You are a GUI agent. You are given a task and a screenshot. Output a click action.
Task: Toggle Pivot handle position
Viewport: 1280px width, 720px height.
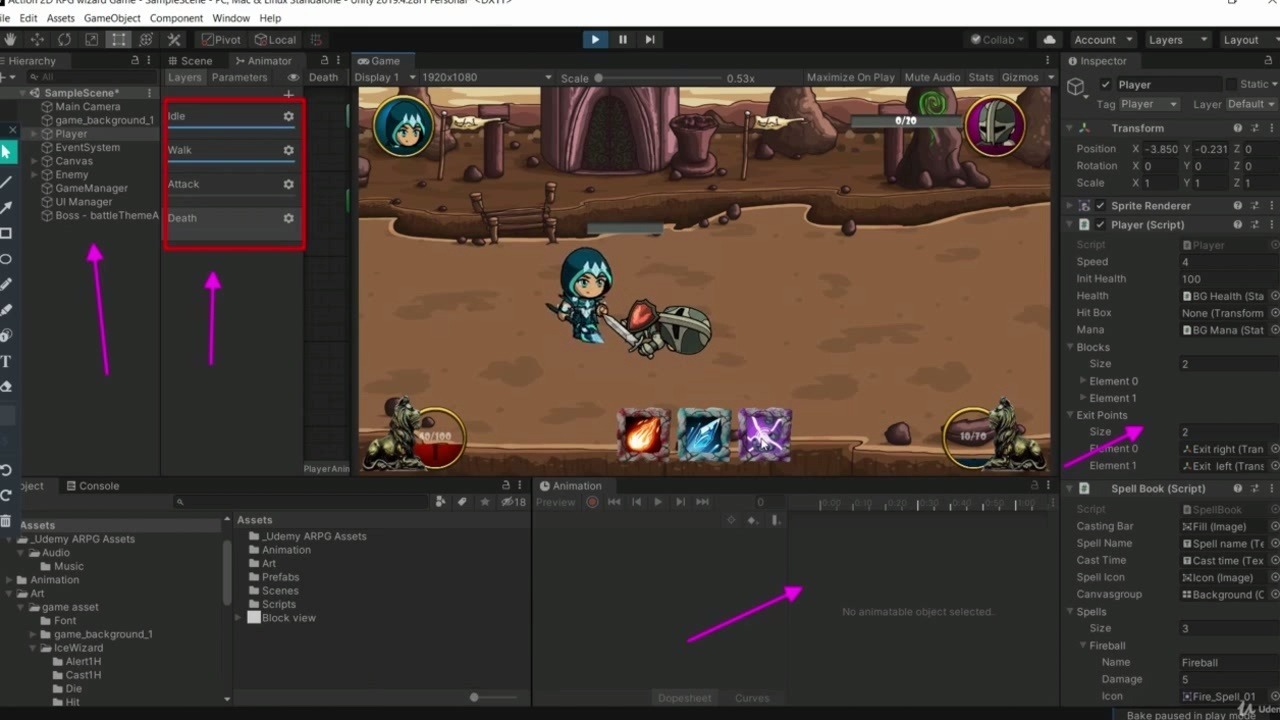coord(220,39)
